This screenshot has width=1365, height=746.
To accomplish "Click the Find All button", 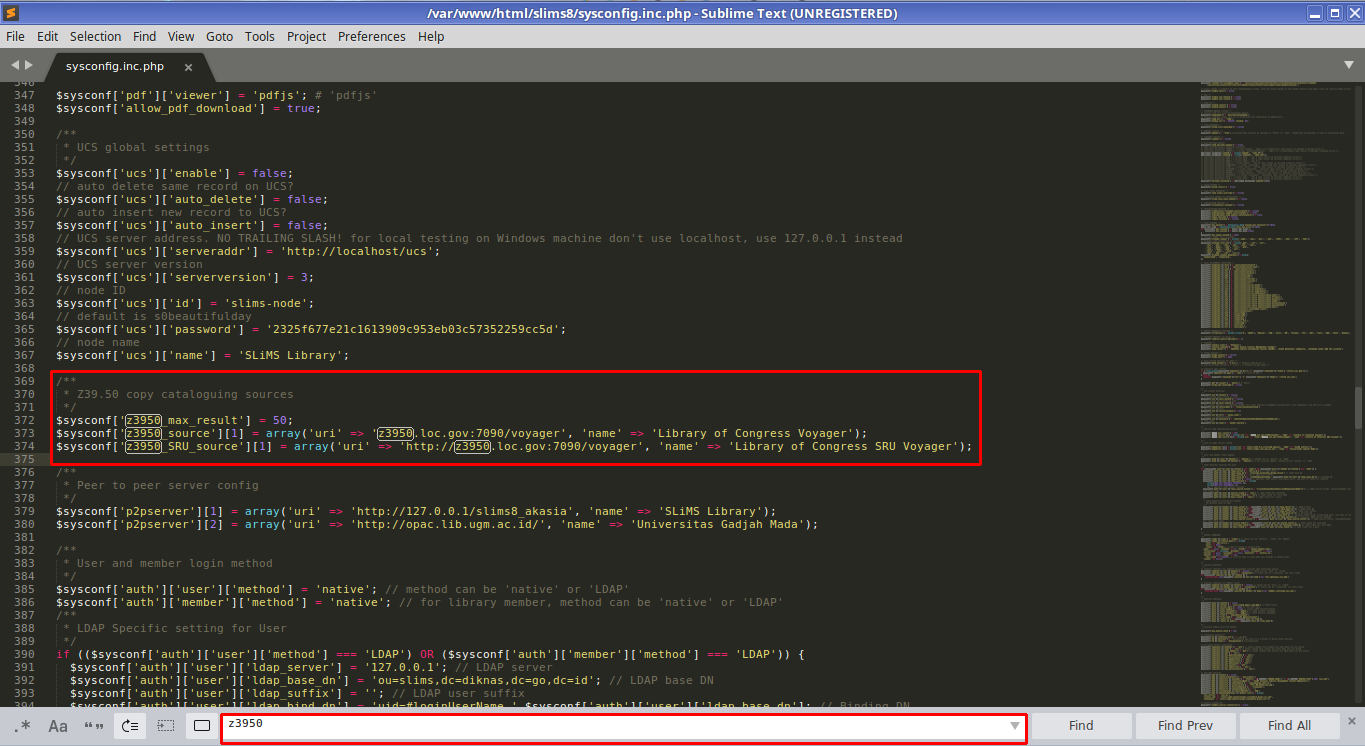I will pos(1289,726).
